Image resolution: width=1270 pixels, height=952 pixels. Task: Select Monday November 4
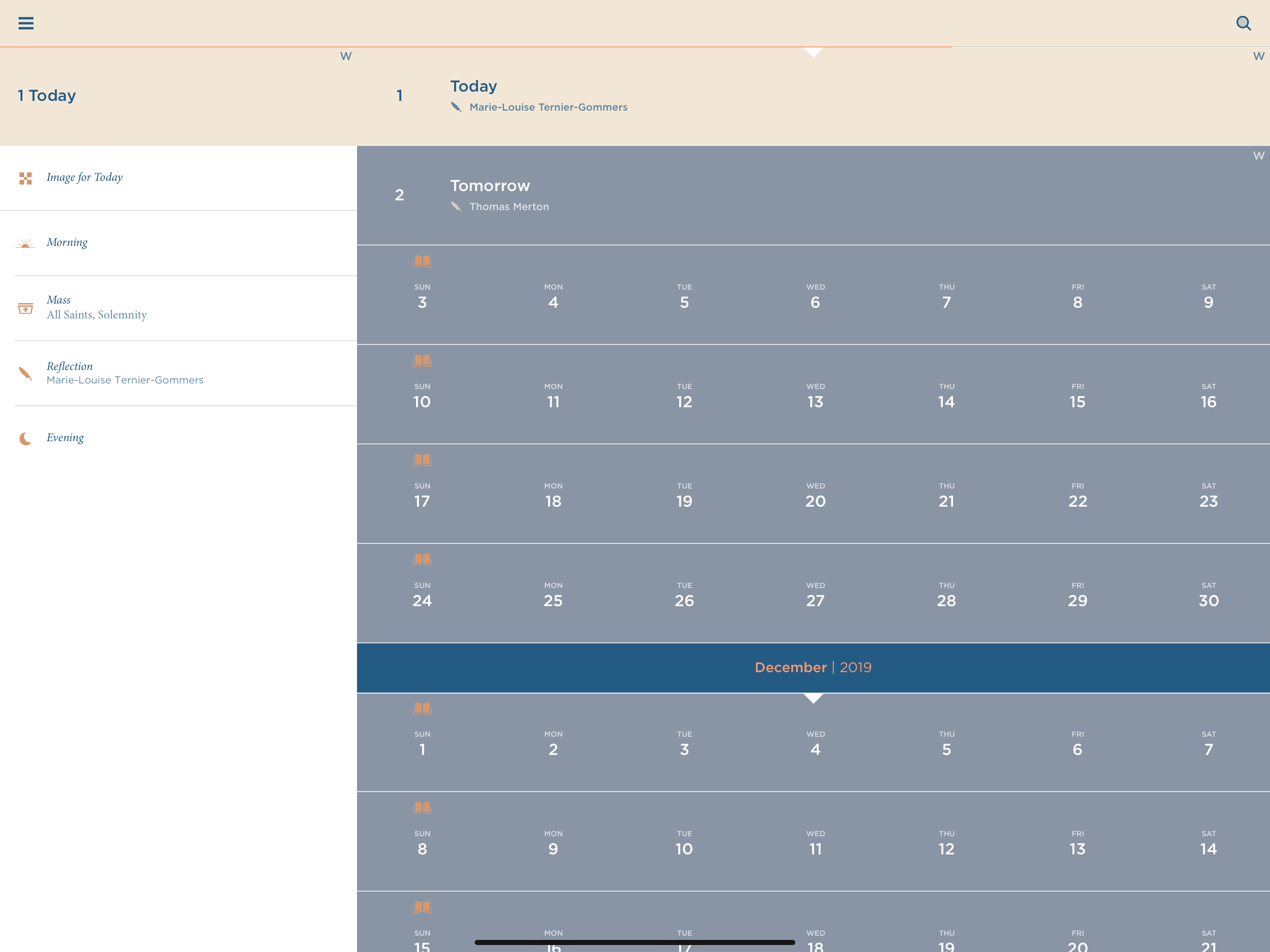pyautogui.click(x=553, y=296)
